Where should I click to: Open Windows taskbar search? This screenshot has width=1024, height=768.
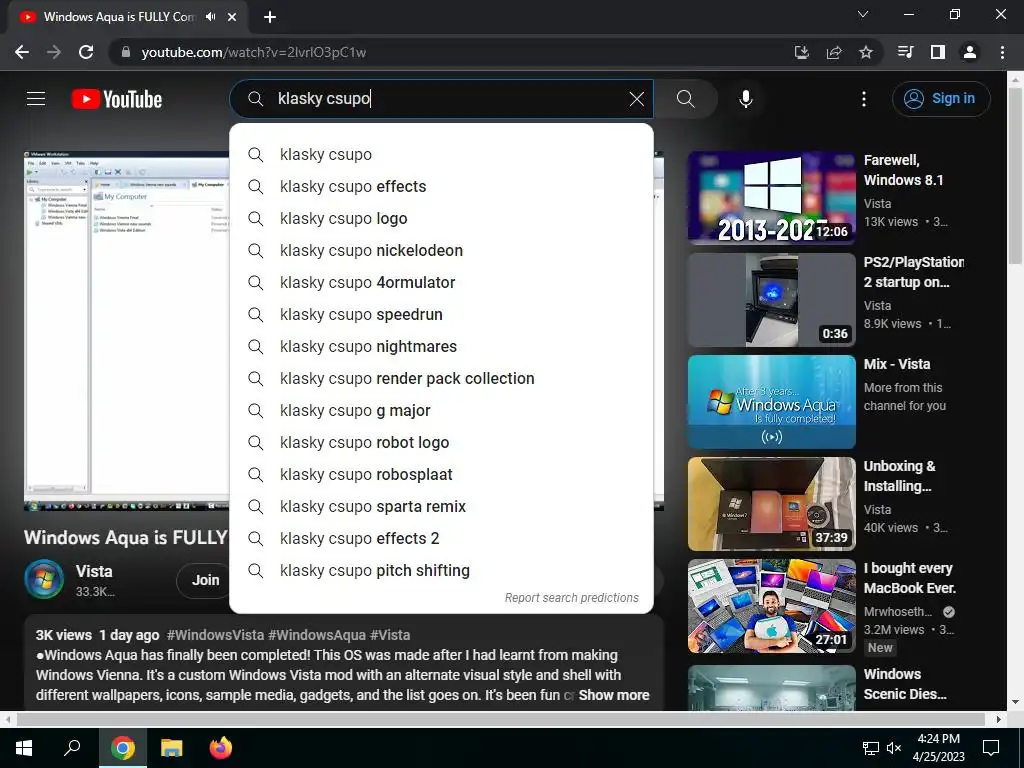(x=72, y=748)
